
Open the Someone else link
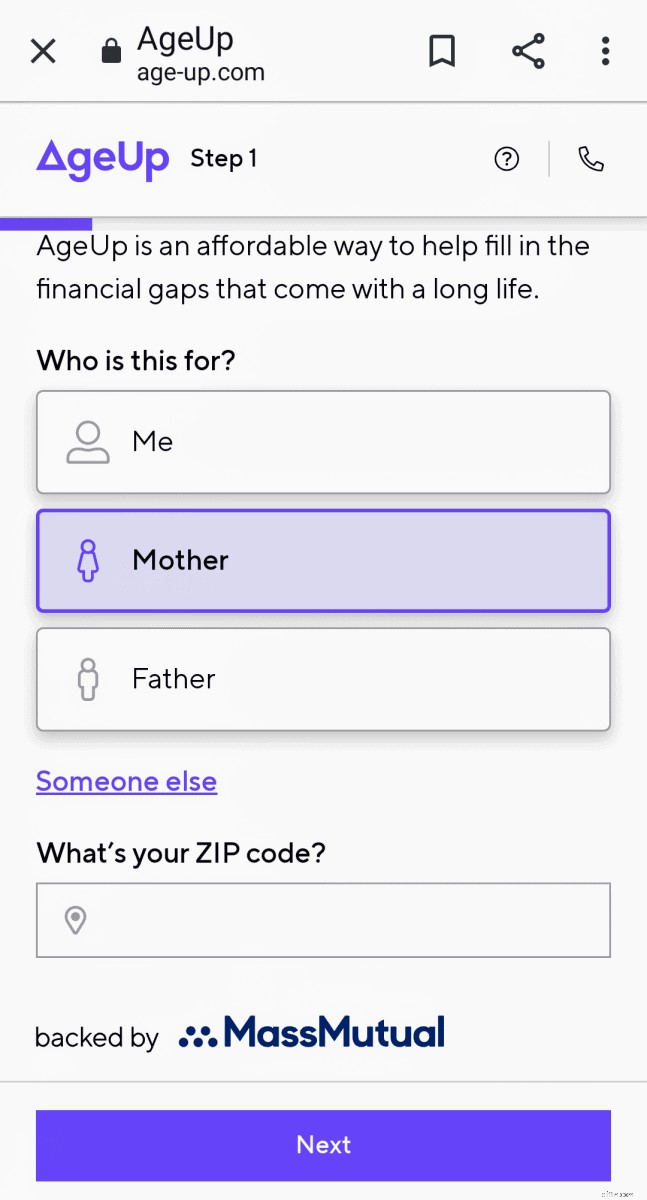coord(126,781)
